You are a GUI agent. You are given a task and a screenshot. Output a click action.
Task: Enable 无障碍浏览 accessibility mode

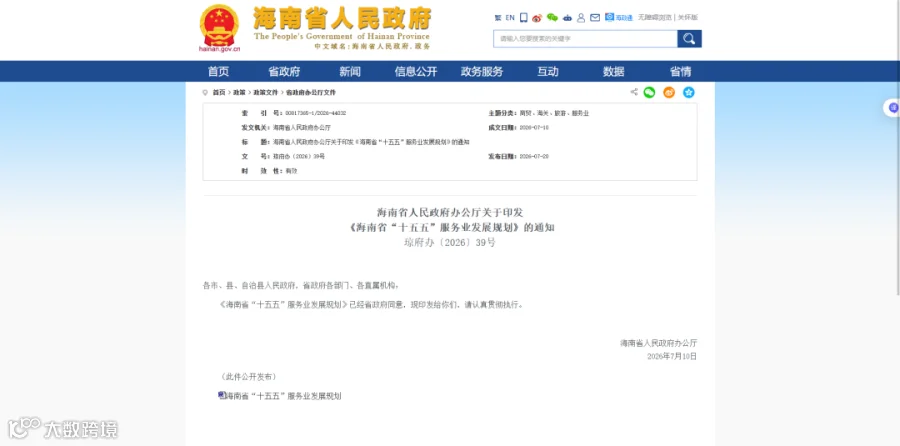tap(654, 18)
